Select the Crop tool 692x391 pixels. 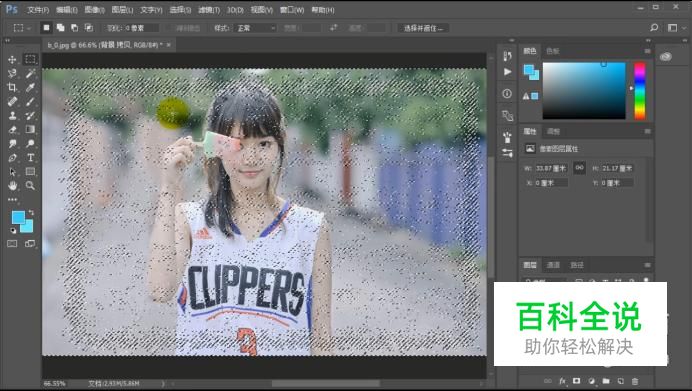12,87
